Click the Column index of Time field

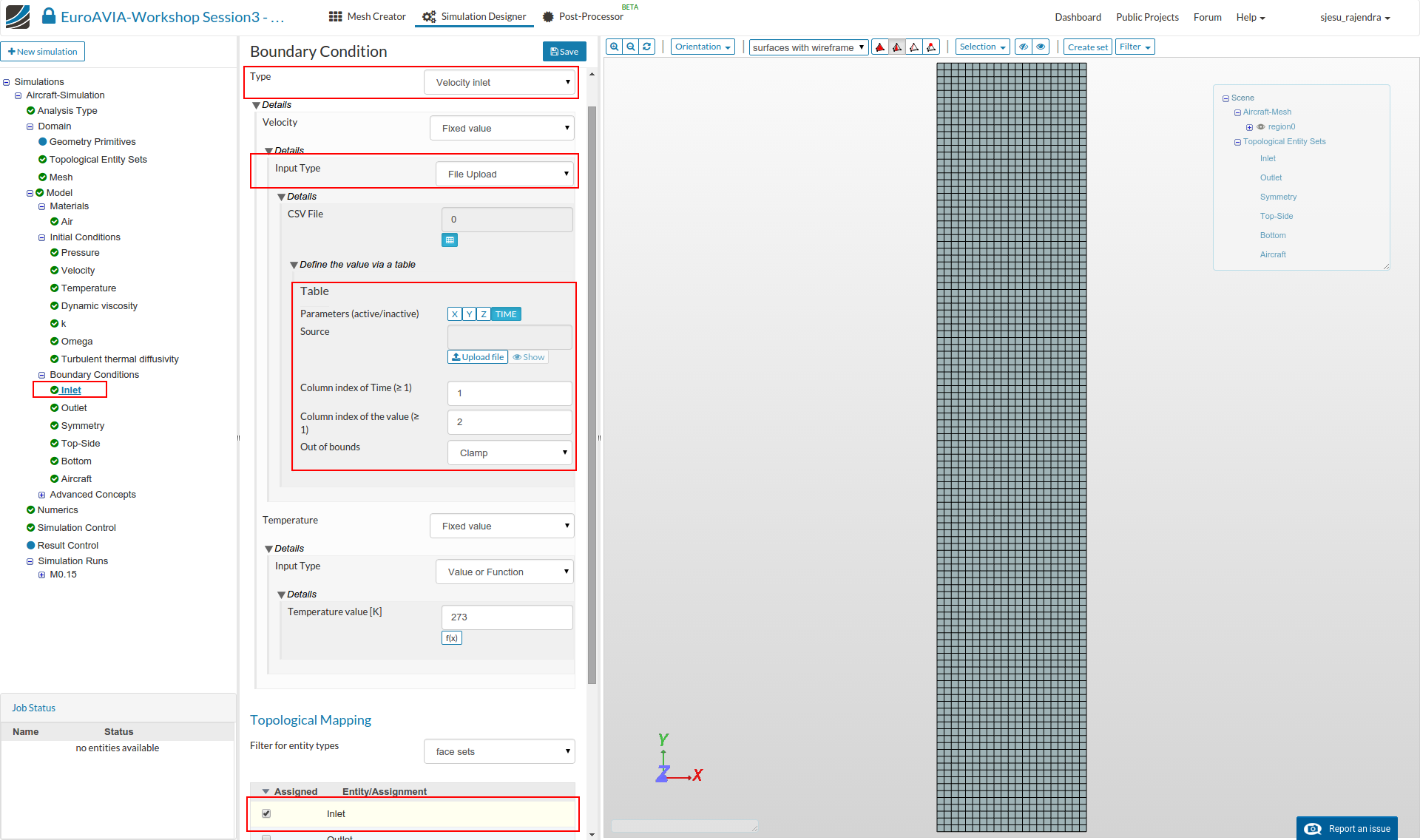(x=510, y=393)
